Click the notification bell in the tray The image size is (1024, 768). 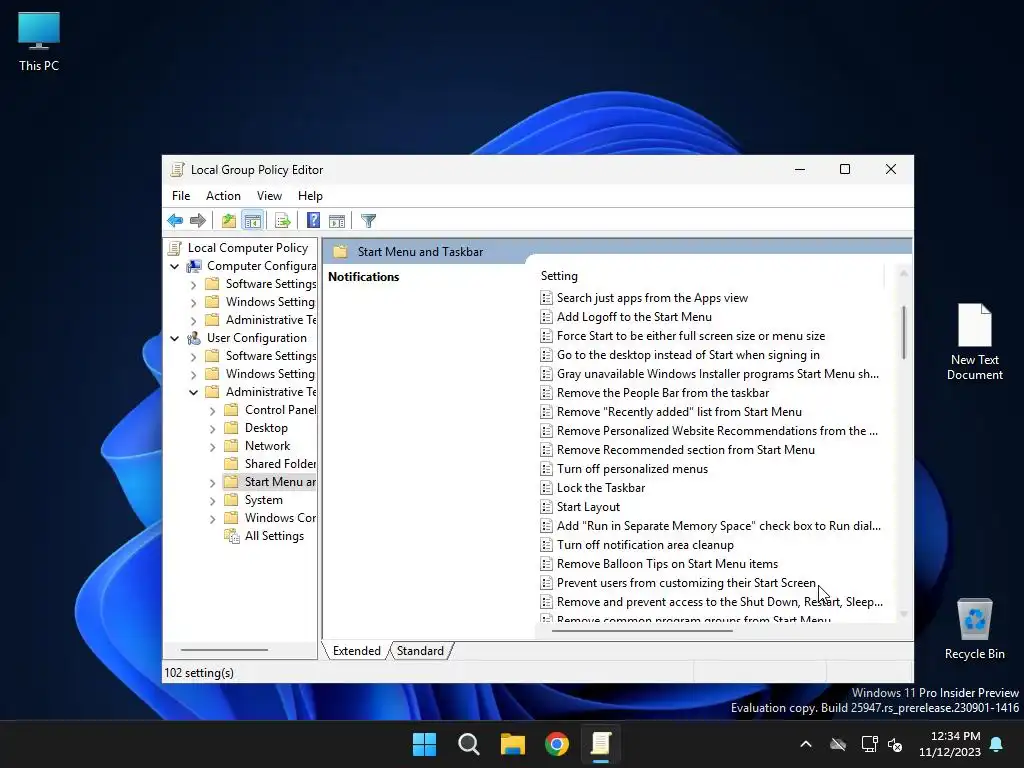click(997, 744)
